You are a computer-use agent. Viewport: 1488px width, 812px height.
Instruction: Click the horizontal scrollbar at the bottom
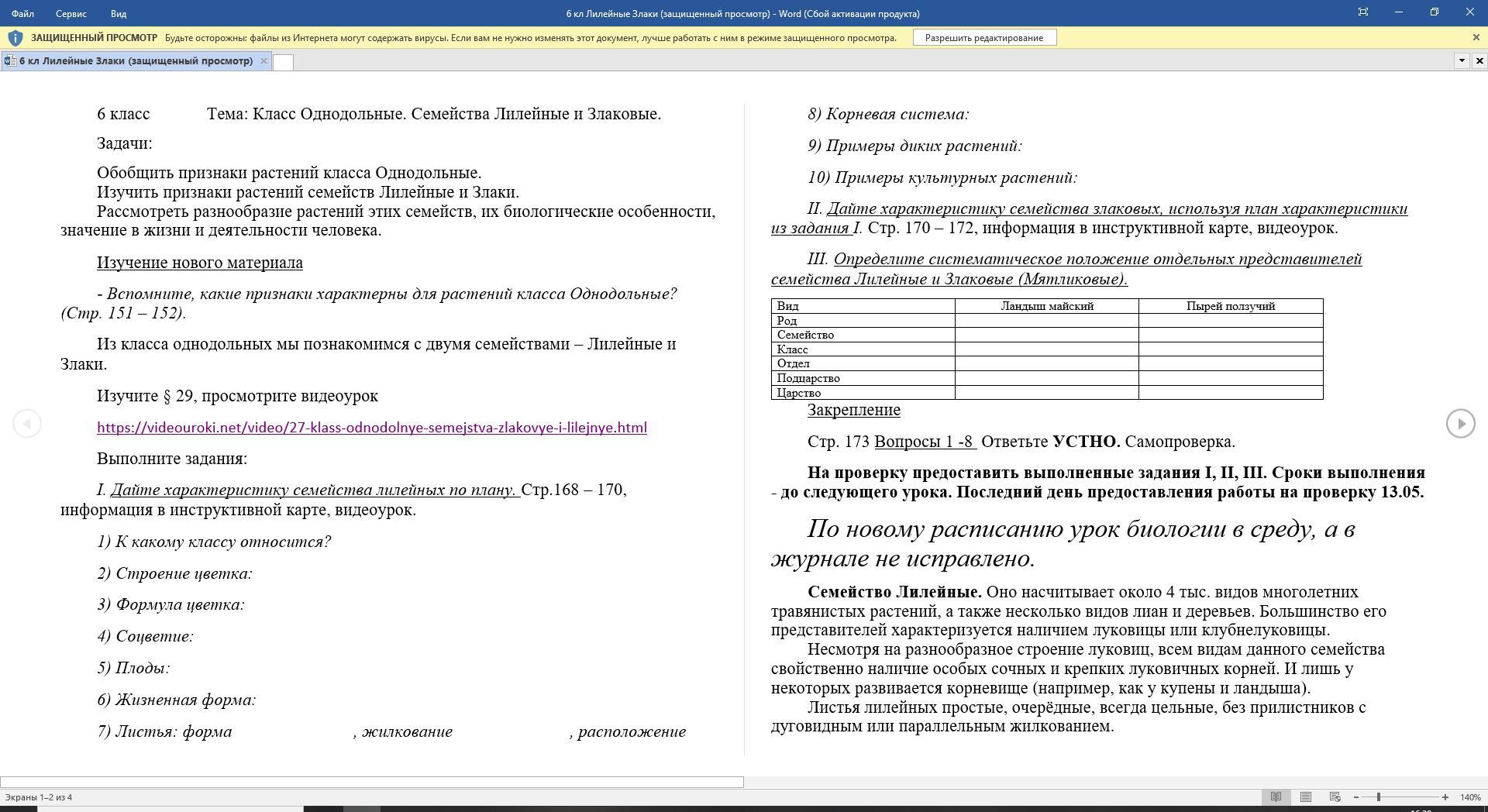click(x=372, y=782)
